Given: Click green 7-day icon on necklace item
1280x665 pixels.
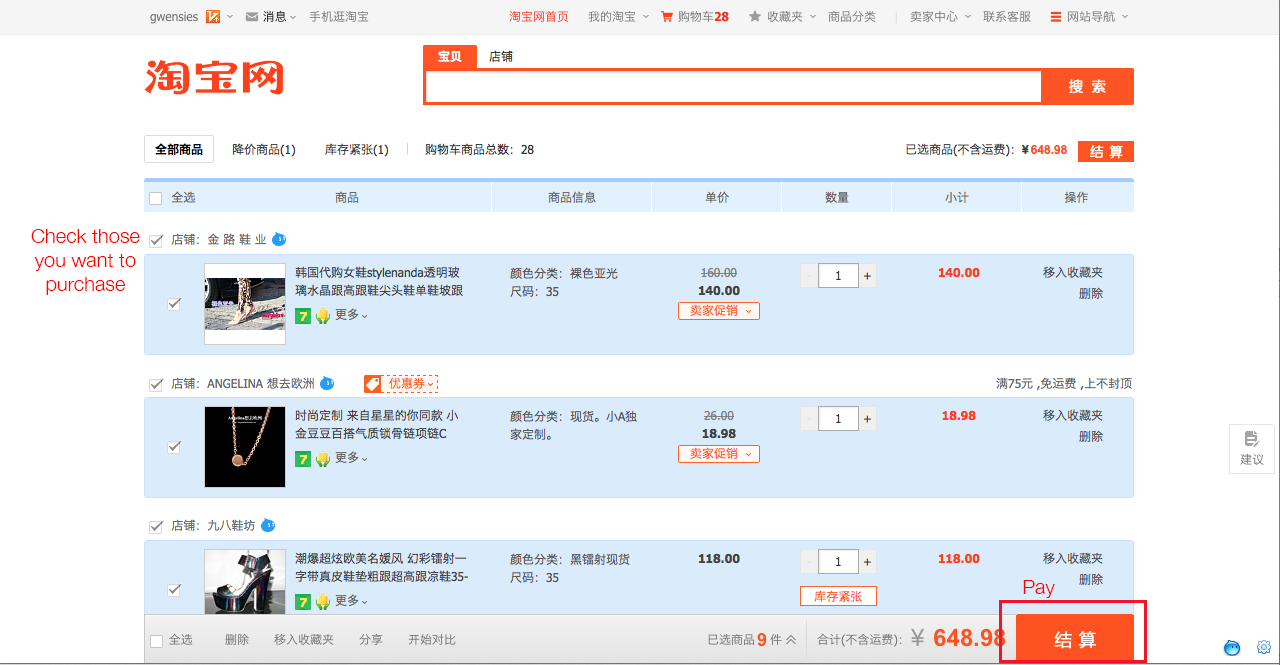Looking at the screenshot, I should [x=303, y=459].
